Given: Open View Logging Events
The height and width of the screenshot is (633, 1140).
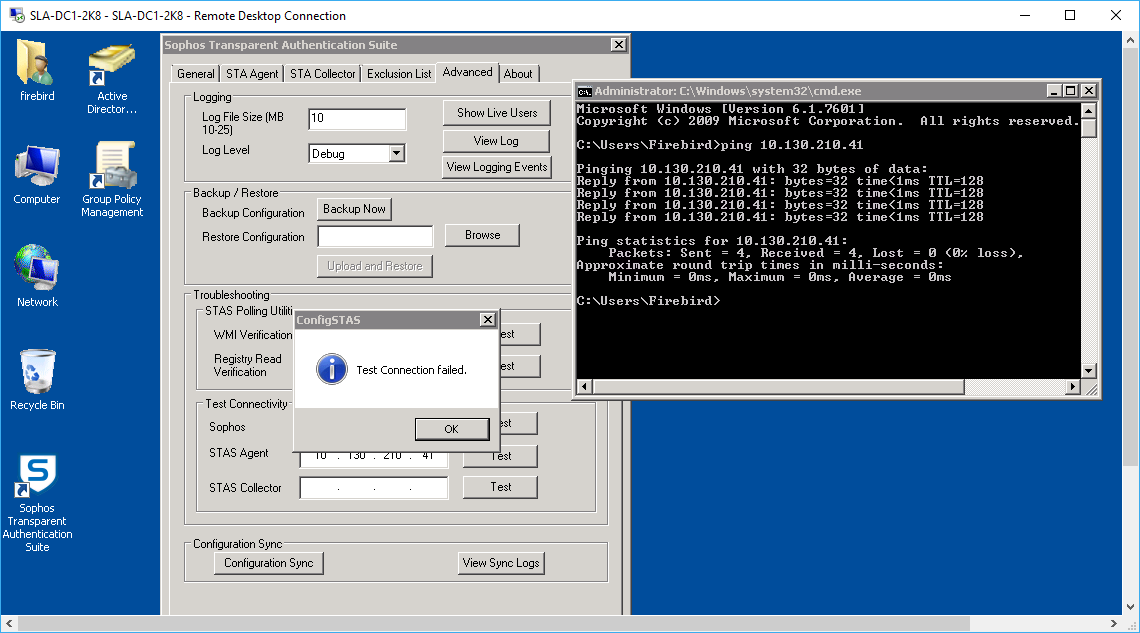Looking at the screenshot, I should [497, 167].
